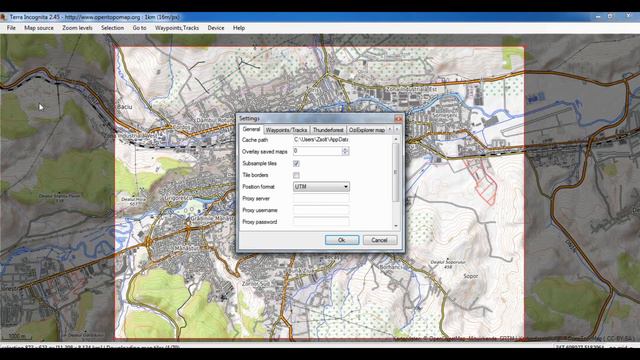The height and width of the screenshot is (360, 640).
Task: Click the "Tile borders" label
Action: coord(255,175)
